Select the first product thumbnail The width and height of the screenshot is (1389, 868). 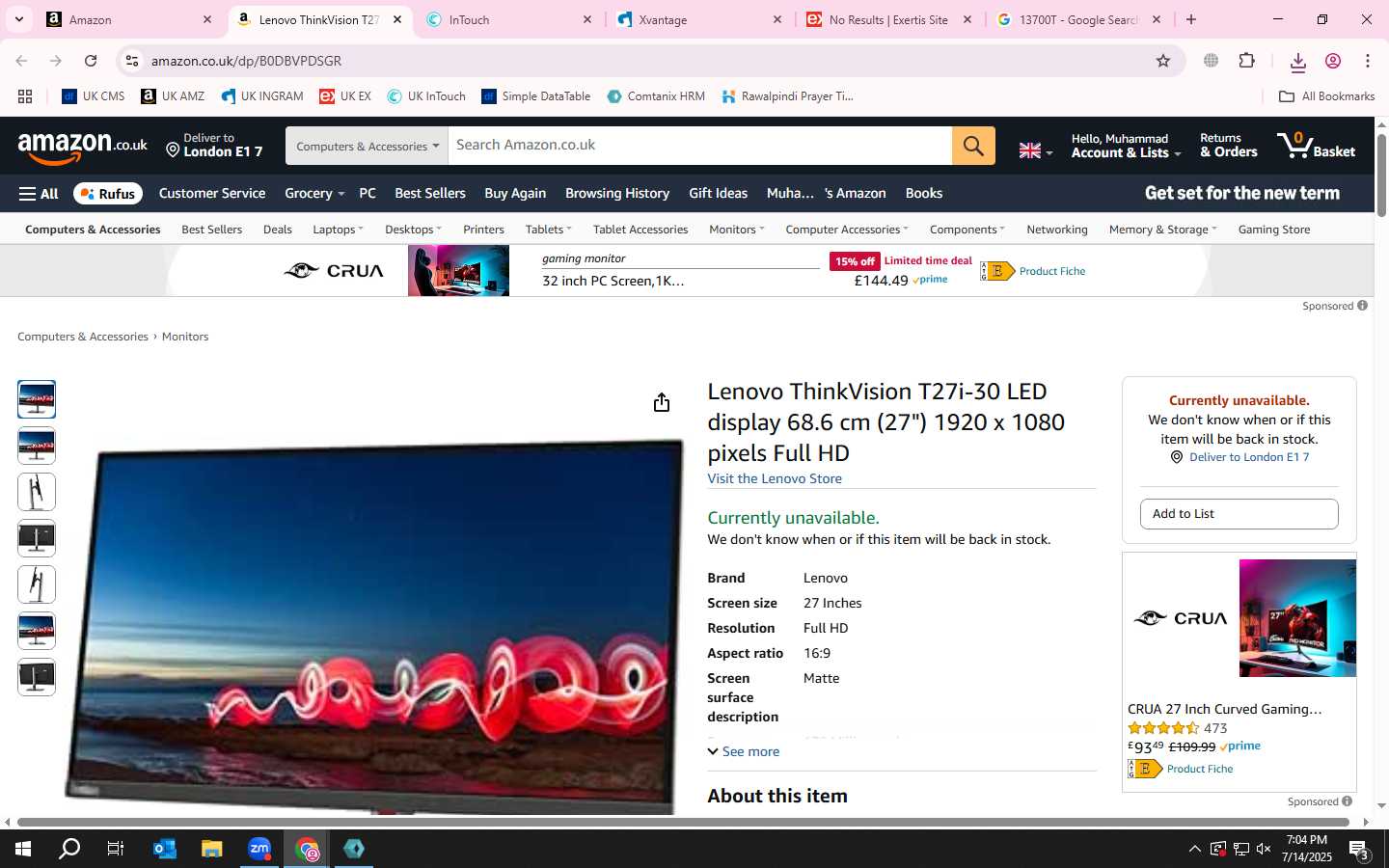pos(37,399)
